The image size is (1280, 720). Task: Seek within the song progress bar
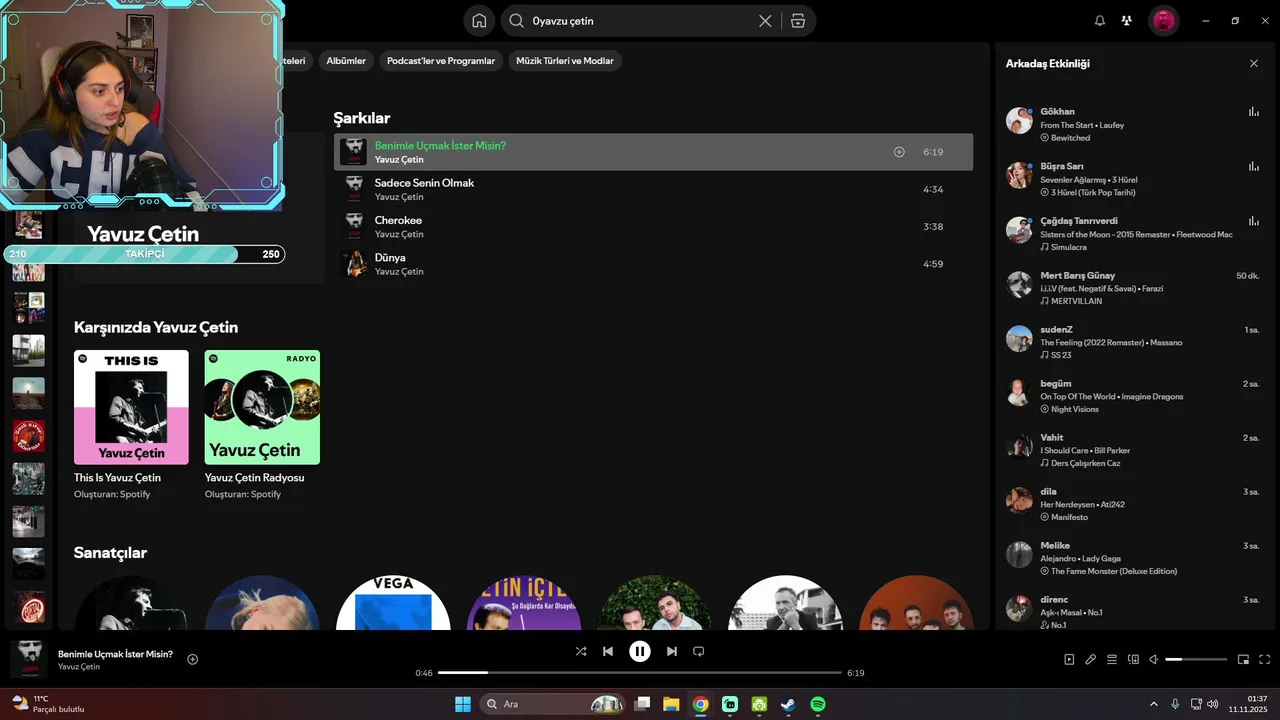tap(640, 673)
